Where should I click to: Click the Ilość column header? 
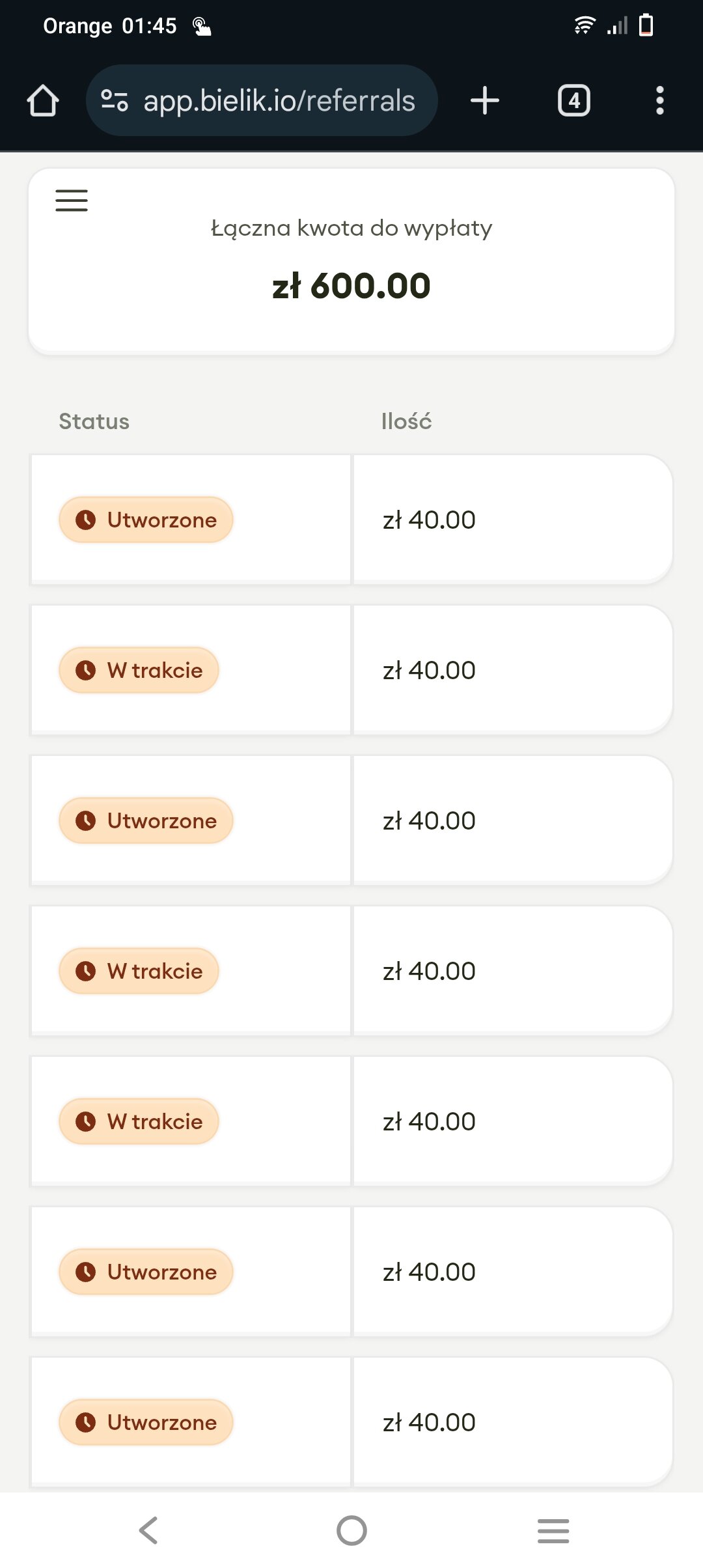(406, 421)
